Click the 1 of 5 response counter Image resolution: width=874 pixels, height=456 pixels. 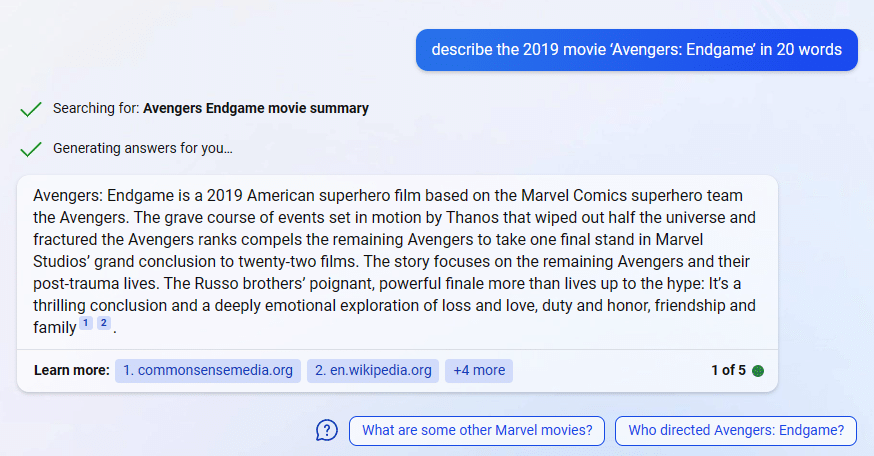pos(728,370)
